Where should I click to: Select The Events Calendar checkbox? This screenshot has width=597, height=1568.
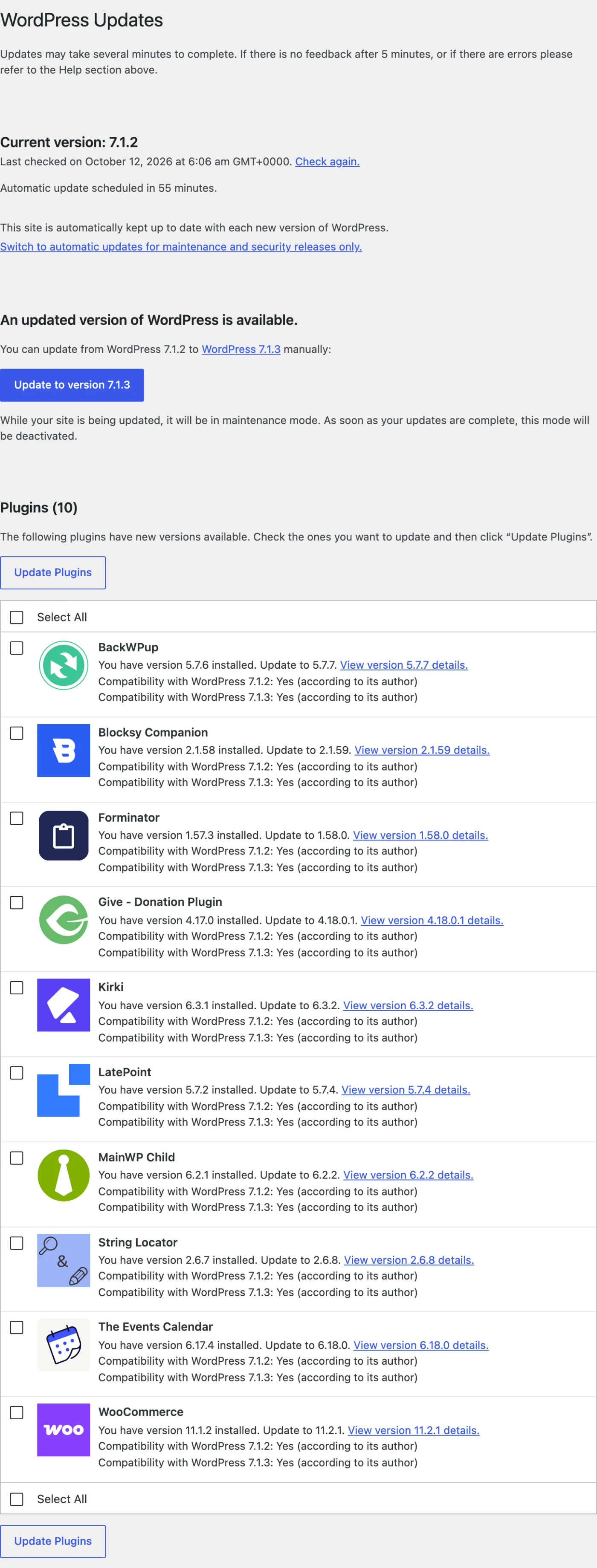pyautogui.click(x=17, y=1327)
